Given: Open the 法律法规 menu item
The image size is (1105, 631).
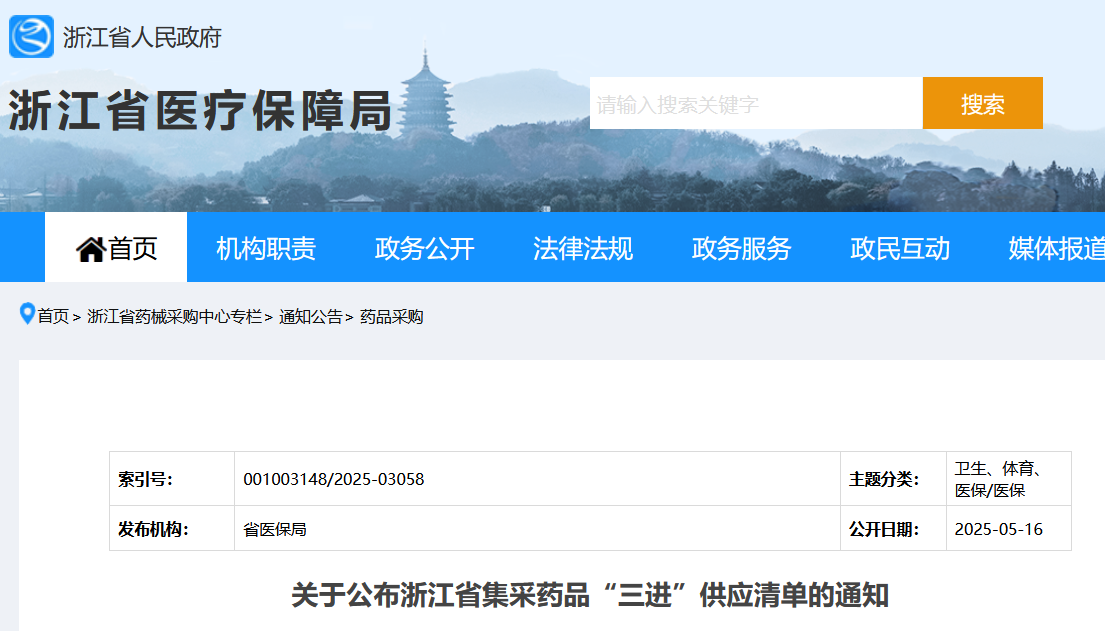Looking at the screenshot, I should coord(583,248).
